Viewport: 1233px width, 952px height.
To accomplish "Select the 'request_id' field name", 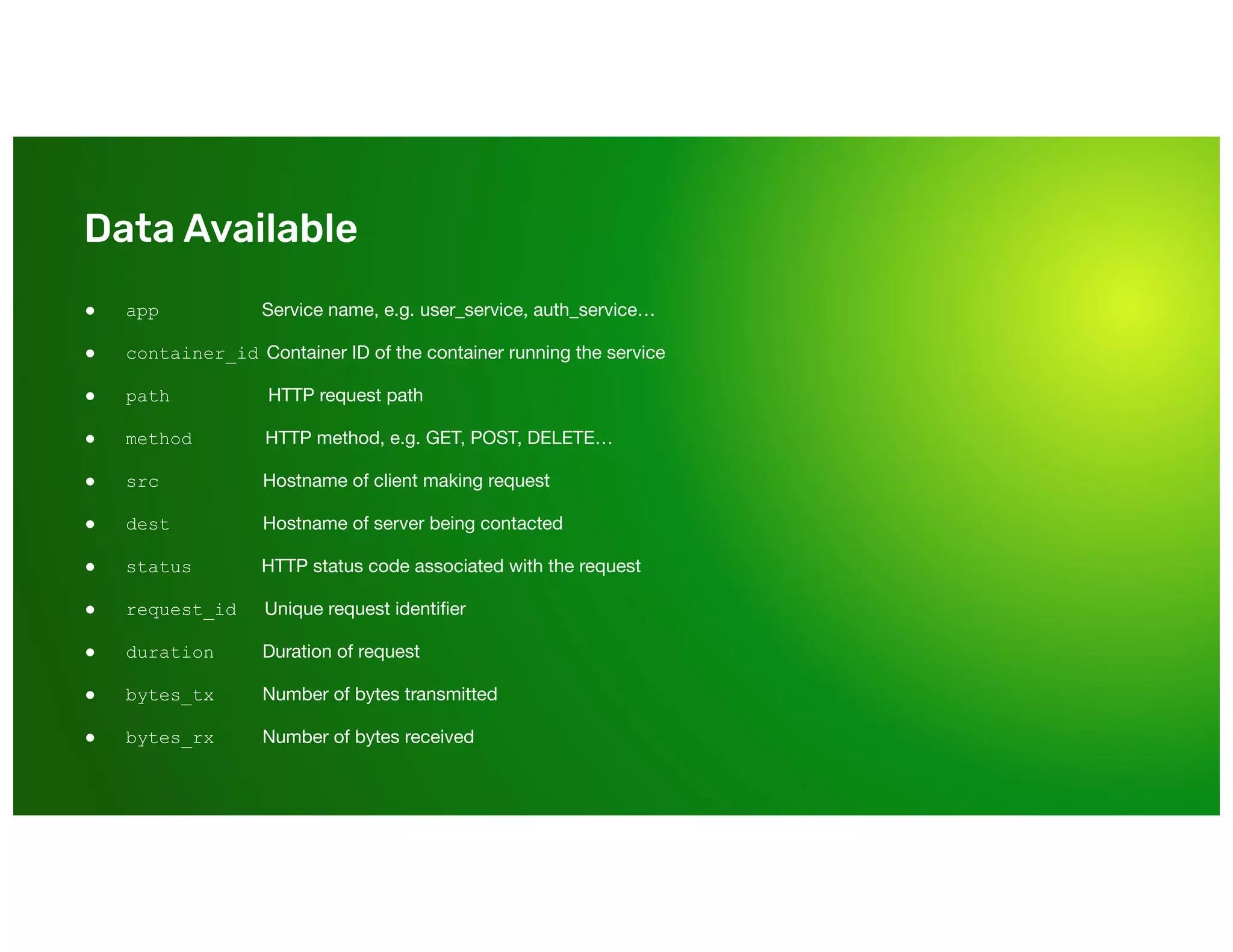I will 181,610.
